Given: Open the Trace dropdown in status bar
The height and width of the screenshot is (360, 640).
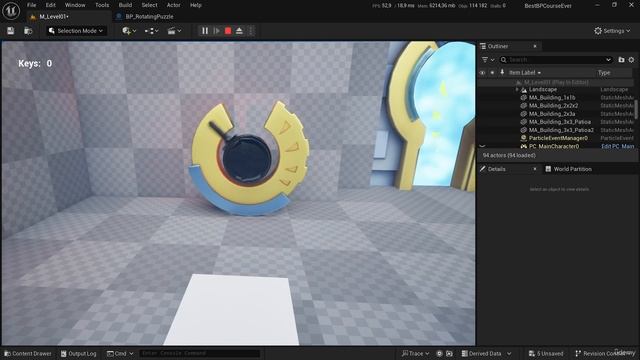Looking at the screenshot, I should coord(415,353).
